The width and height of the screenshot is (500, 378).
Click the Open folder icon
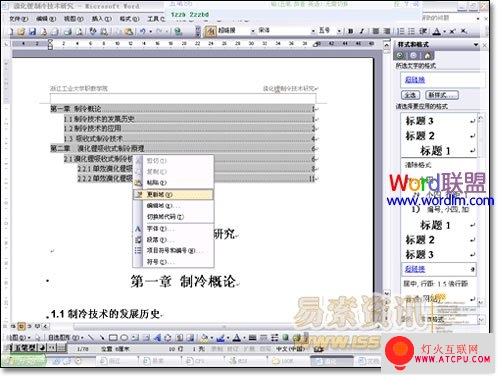pos(21,31)
